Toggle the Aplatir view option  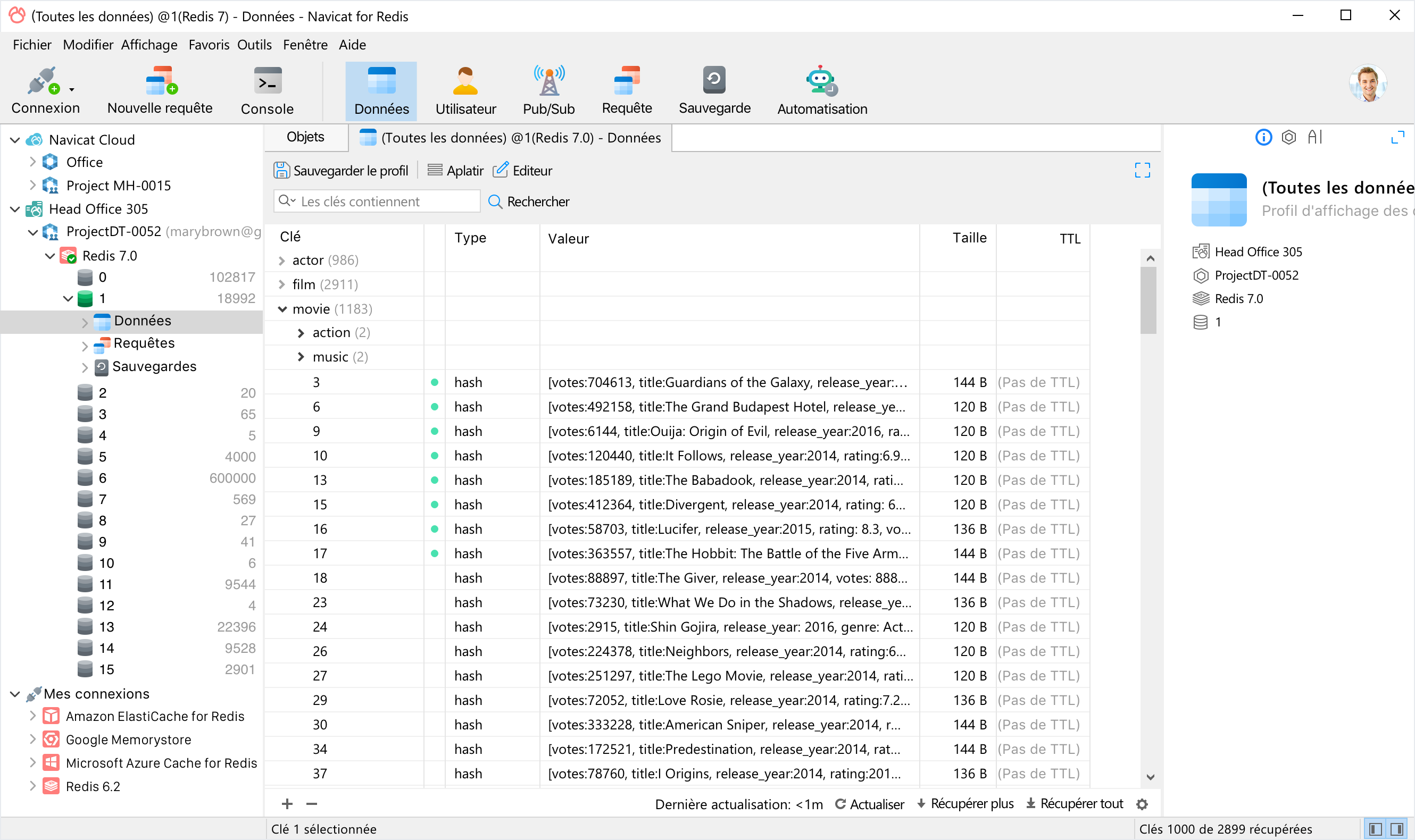click(x=455, y=170)
